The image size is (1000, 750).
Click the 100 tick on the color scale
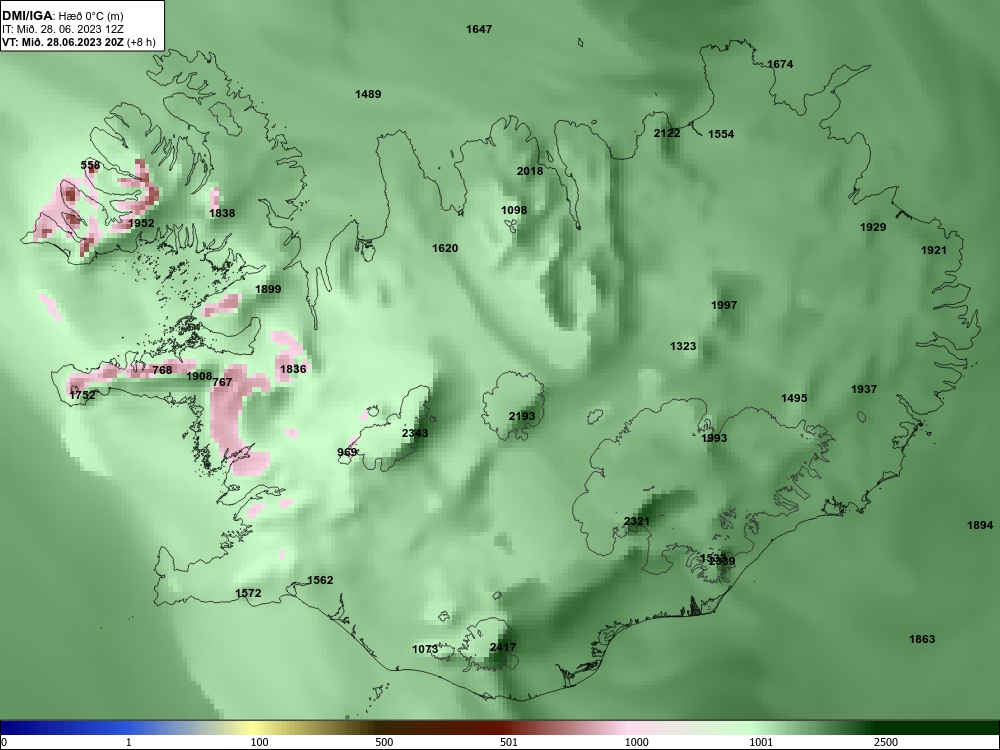(x=259, y=743)
